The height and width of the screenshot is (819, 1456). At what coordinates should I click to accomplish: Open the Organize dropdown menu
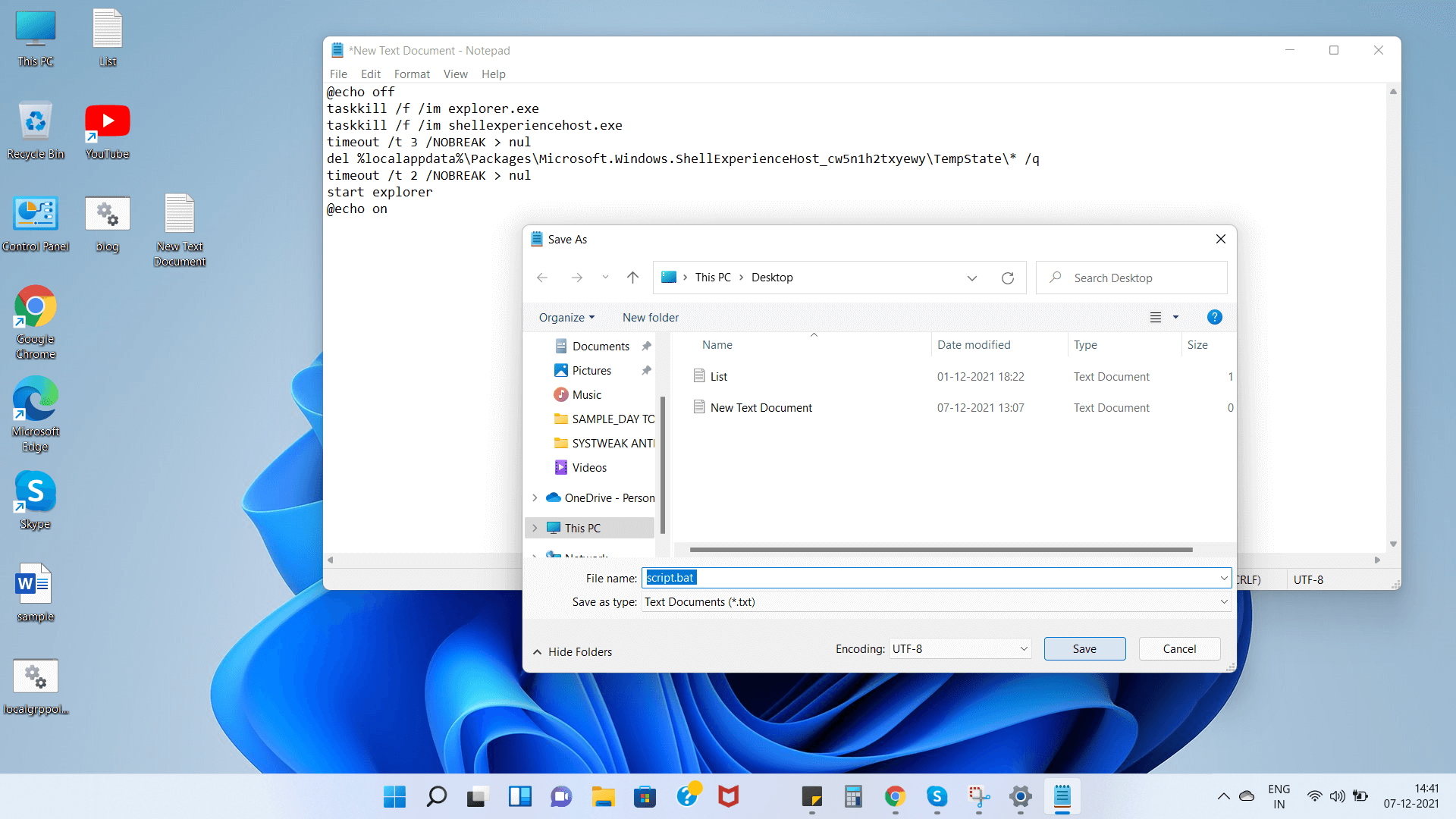click(566, 317)
